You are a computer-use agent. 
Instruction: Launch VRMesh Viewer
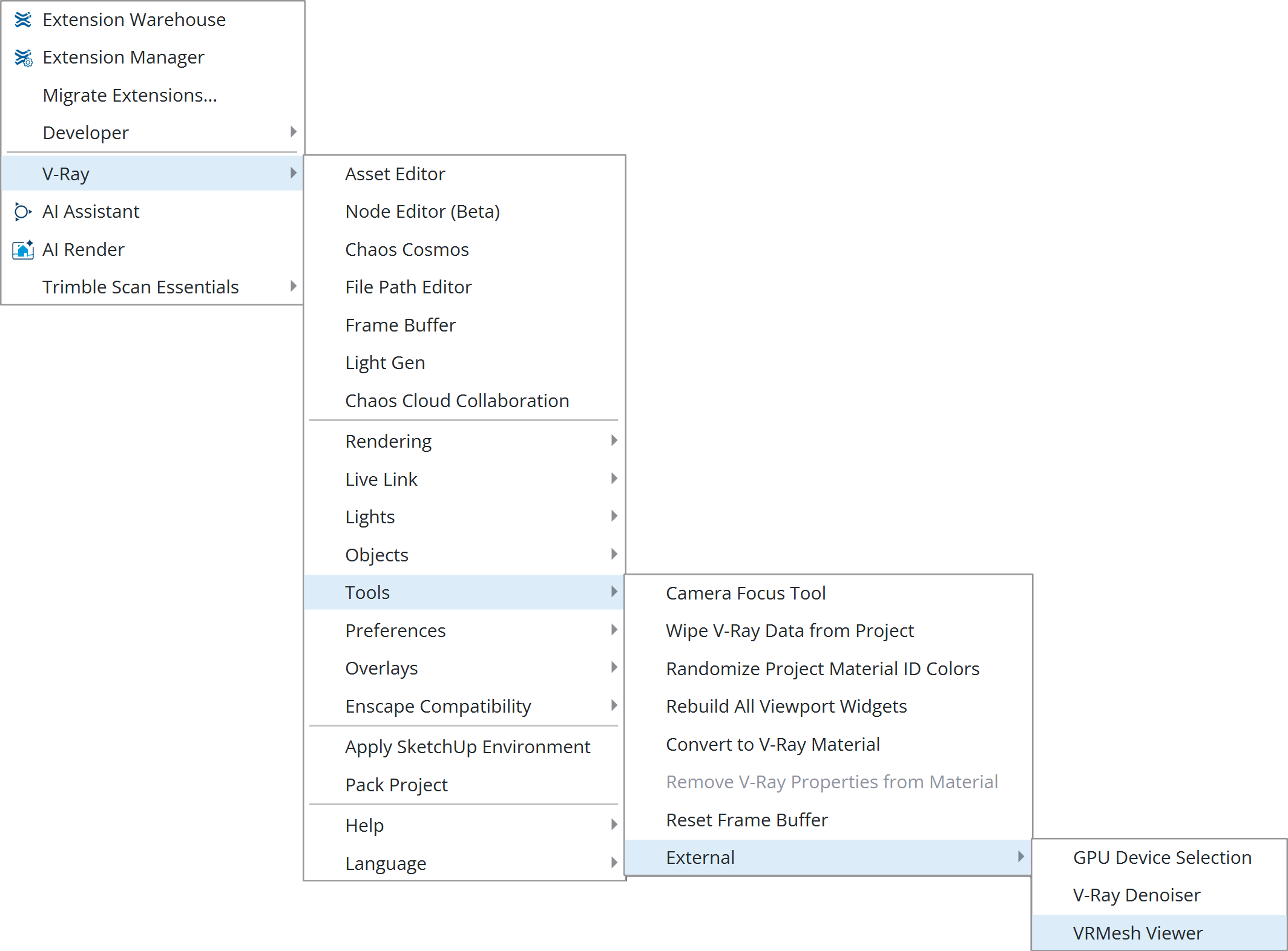click(x=1159, y=933)
